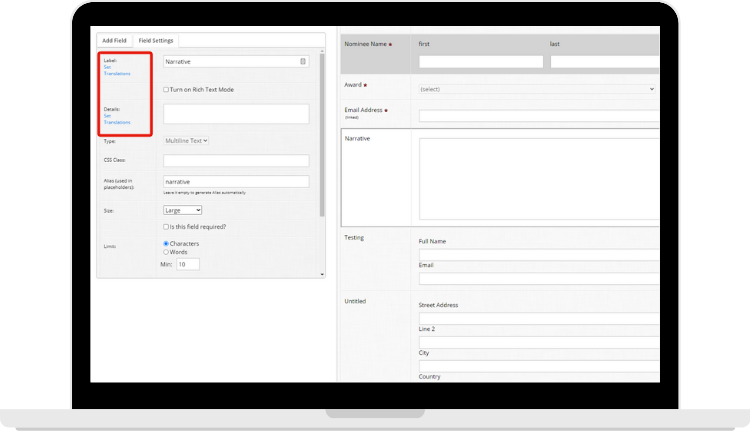Click the settings panel scrollbar down arrow
The width and height of the screenshot is (750, 433).
322,274
